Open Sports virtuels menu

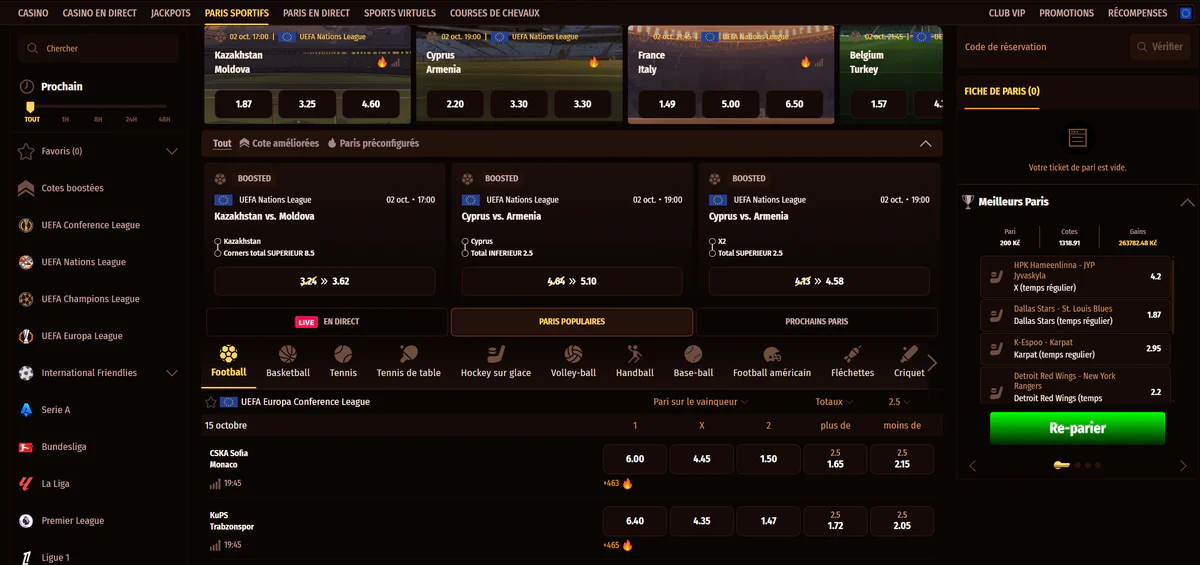[x=400, y=13]
